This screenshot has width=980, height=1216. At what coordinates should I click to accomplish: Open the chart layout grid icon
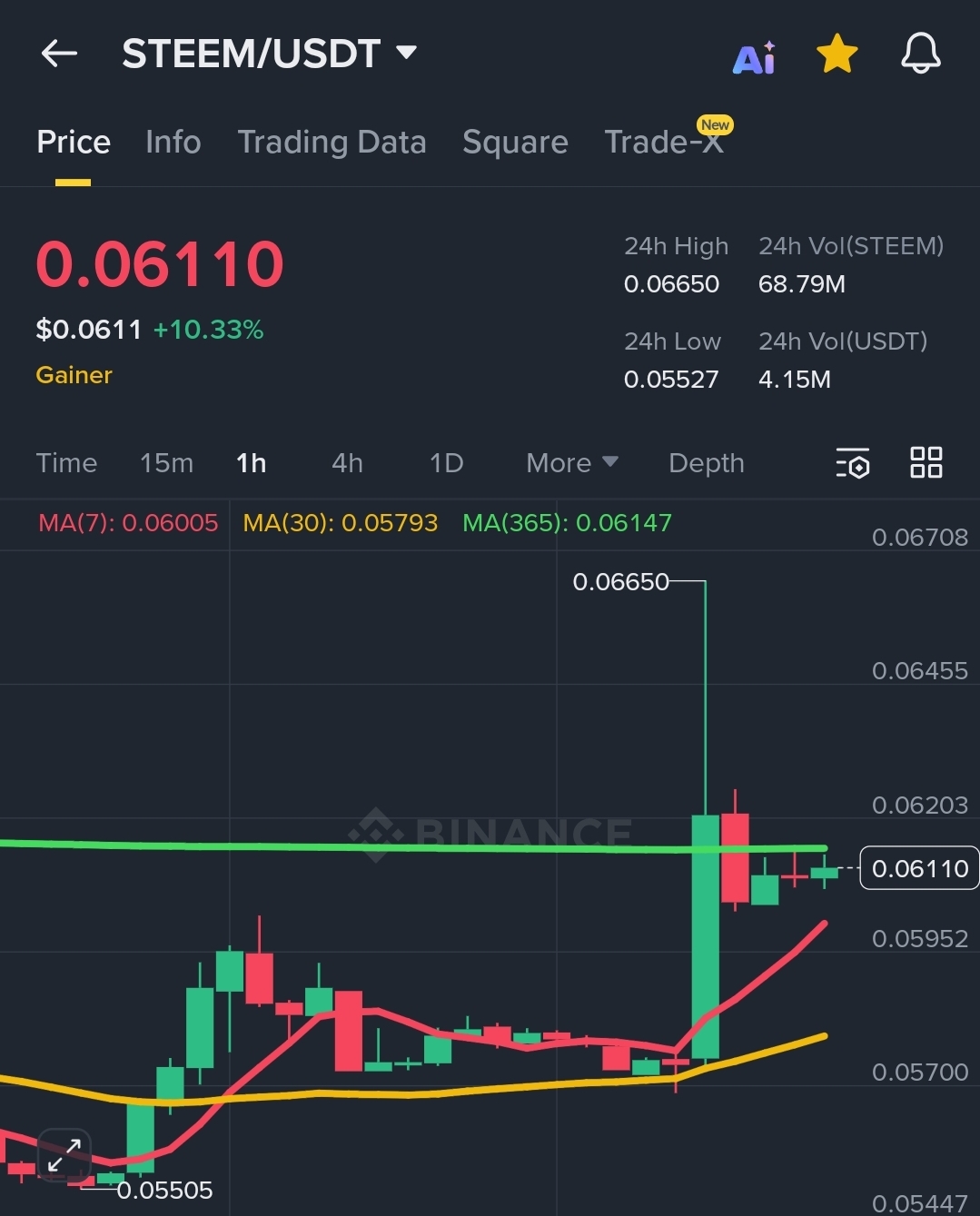pyautogui.click(x=926, y=462)
